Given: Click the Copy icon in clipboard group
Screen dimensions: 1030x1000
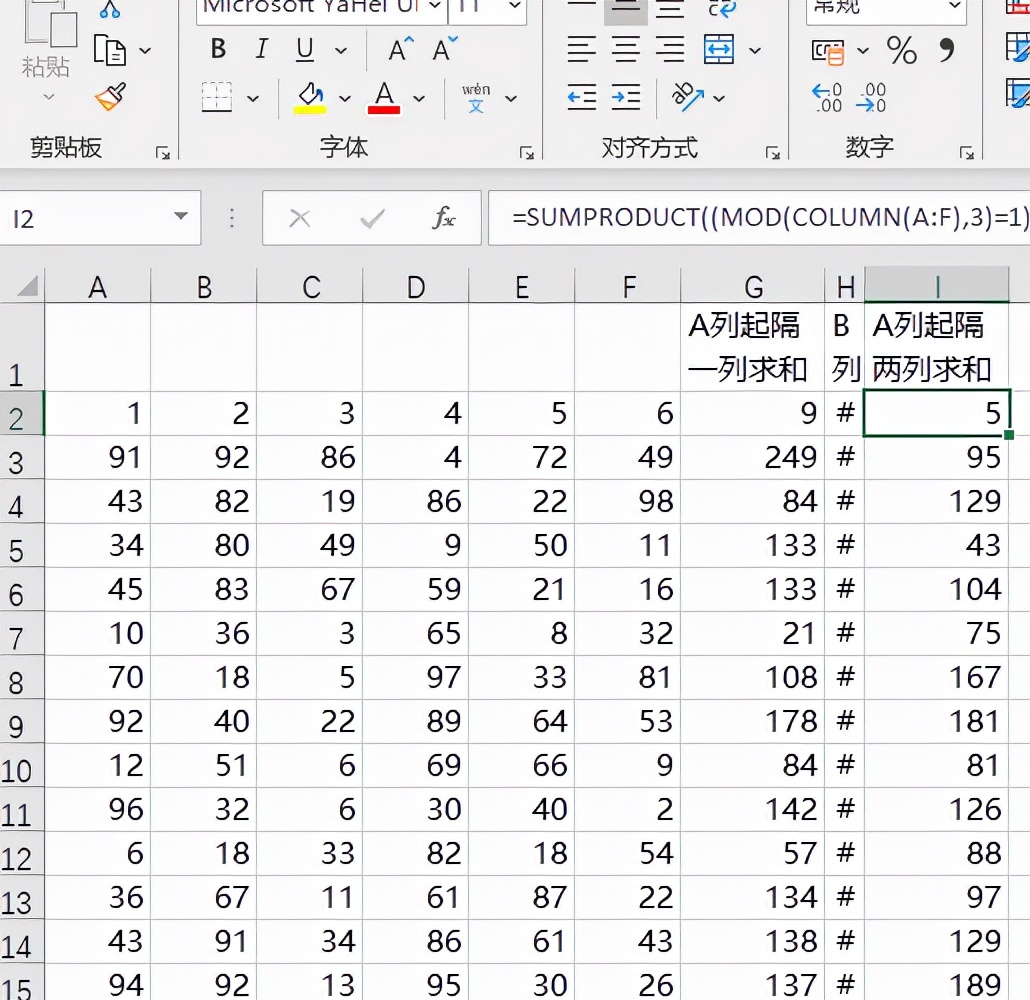Looking at the screenshot, I should point(110,51).
